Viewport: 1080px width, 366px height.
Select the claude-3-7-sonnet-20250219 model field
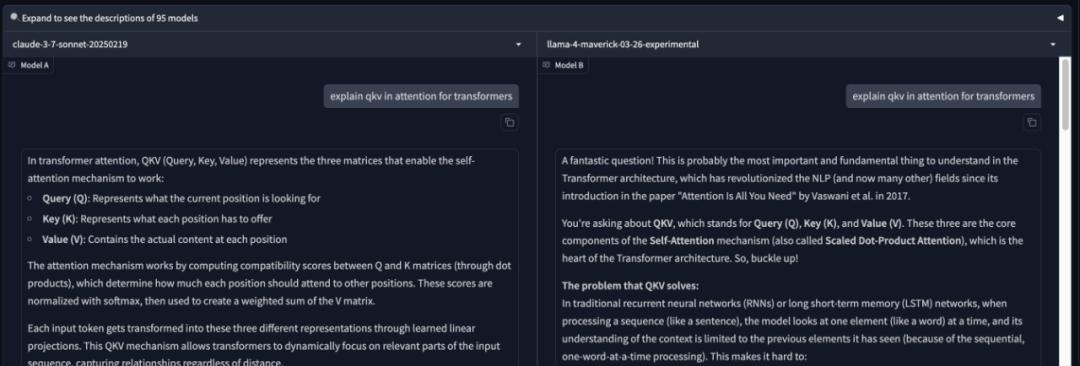pos(269,44)
